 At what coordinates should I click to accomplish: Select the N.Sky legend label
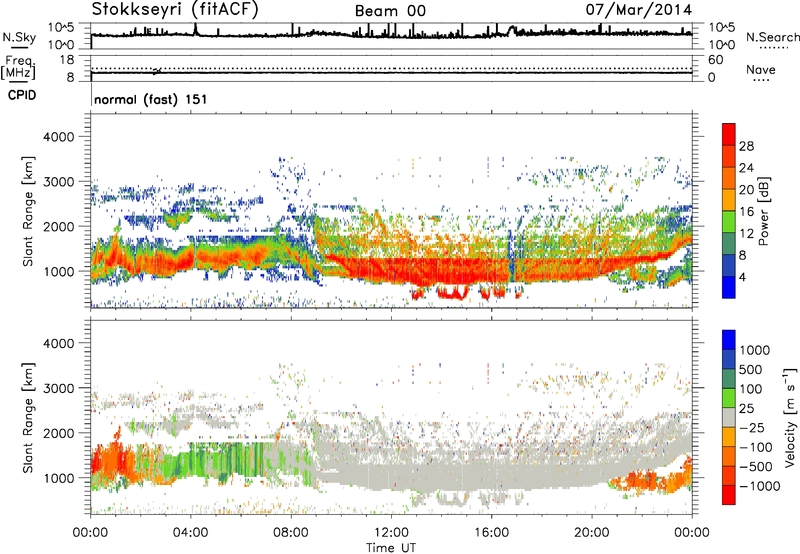[19, 37]
